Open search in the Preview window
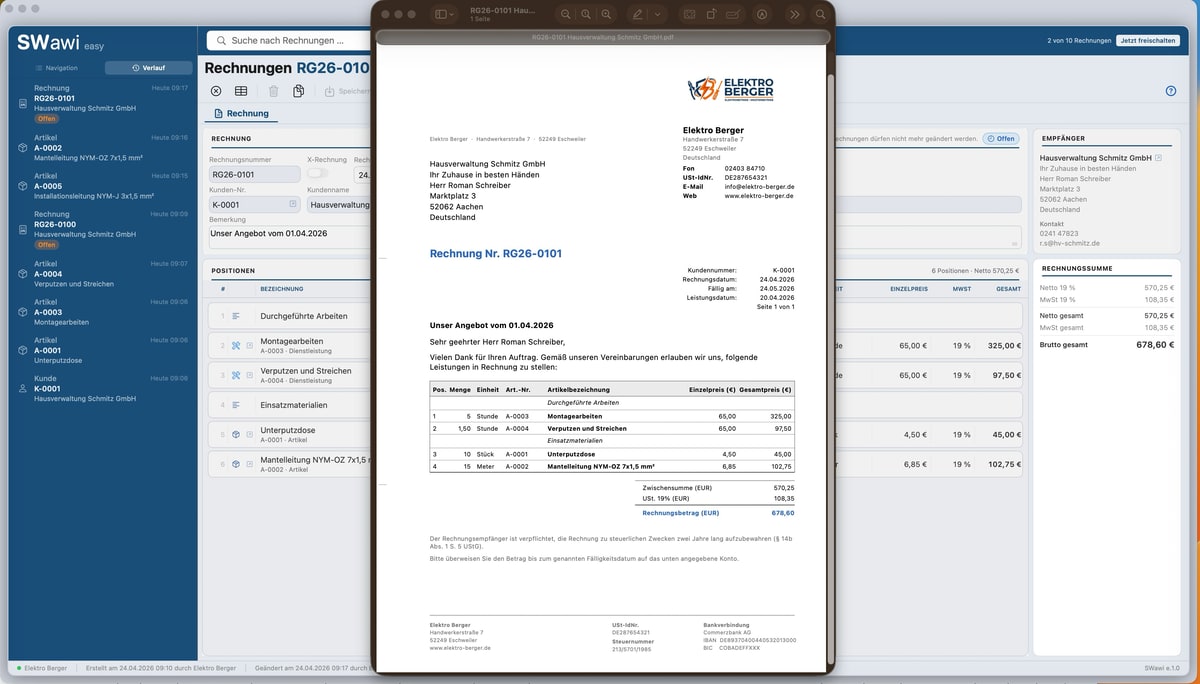 [821, 15]
